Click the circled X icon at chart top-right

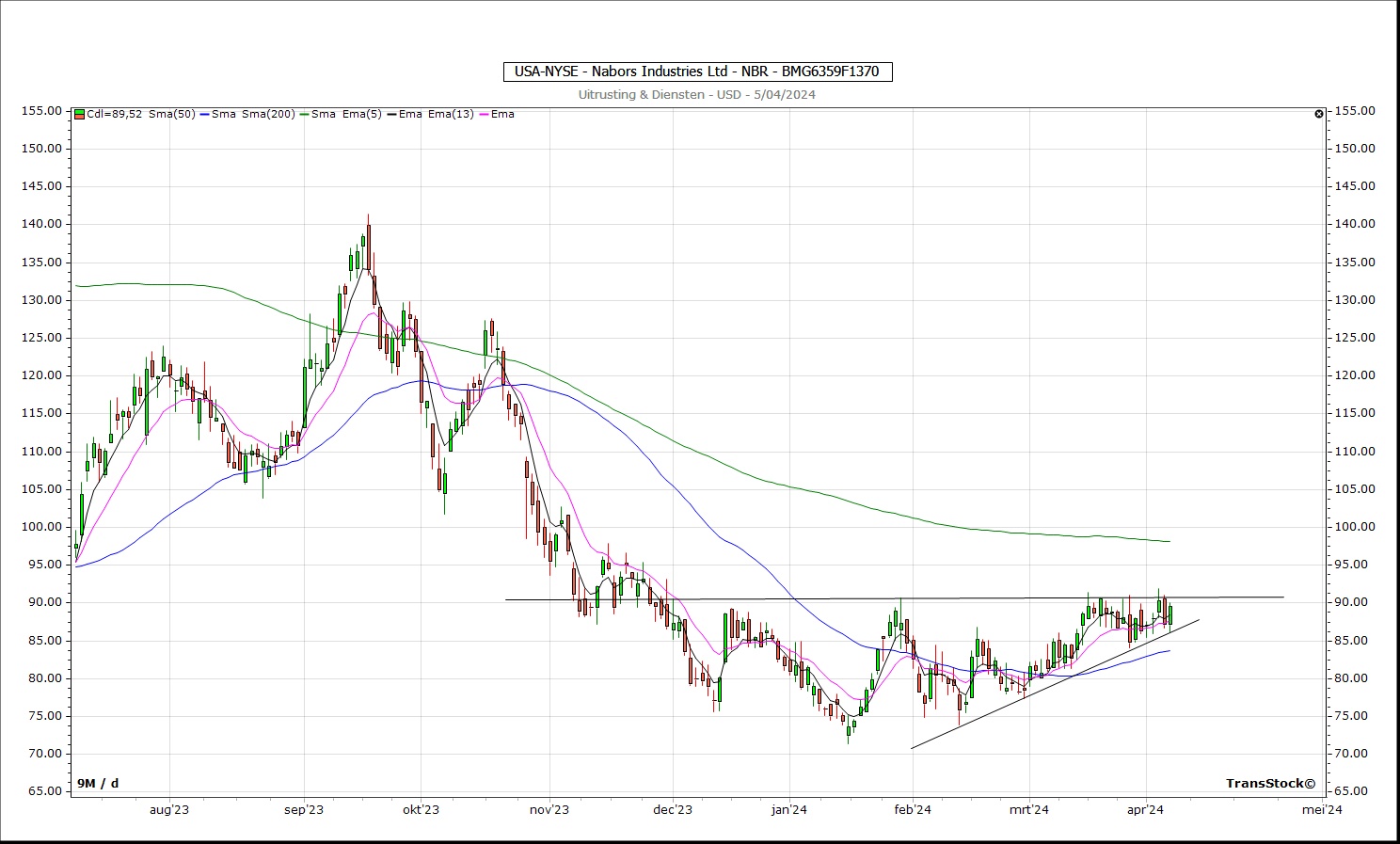1319,114
